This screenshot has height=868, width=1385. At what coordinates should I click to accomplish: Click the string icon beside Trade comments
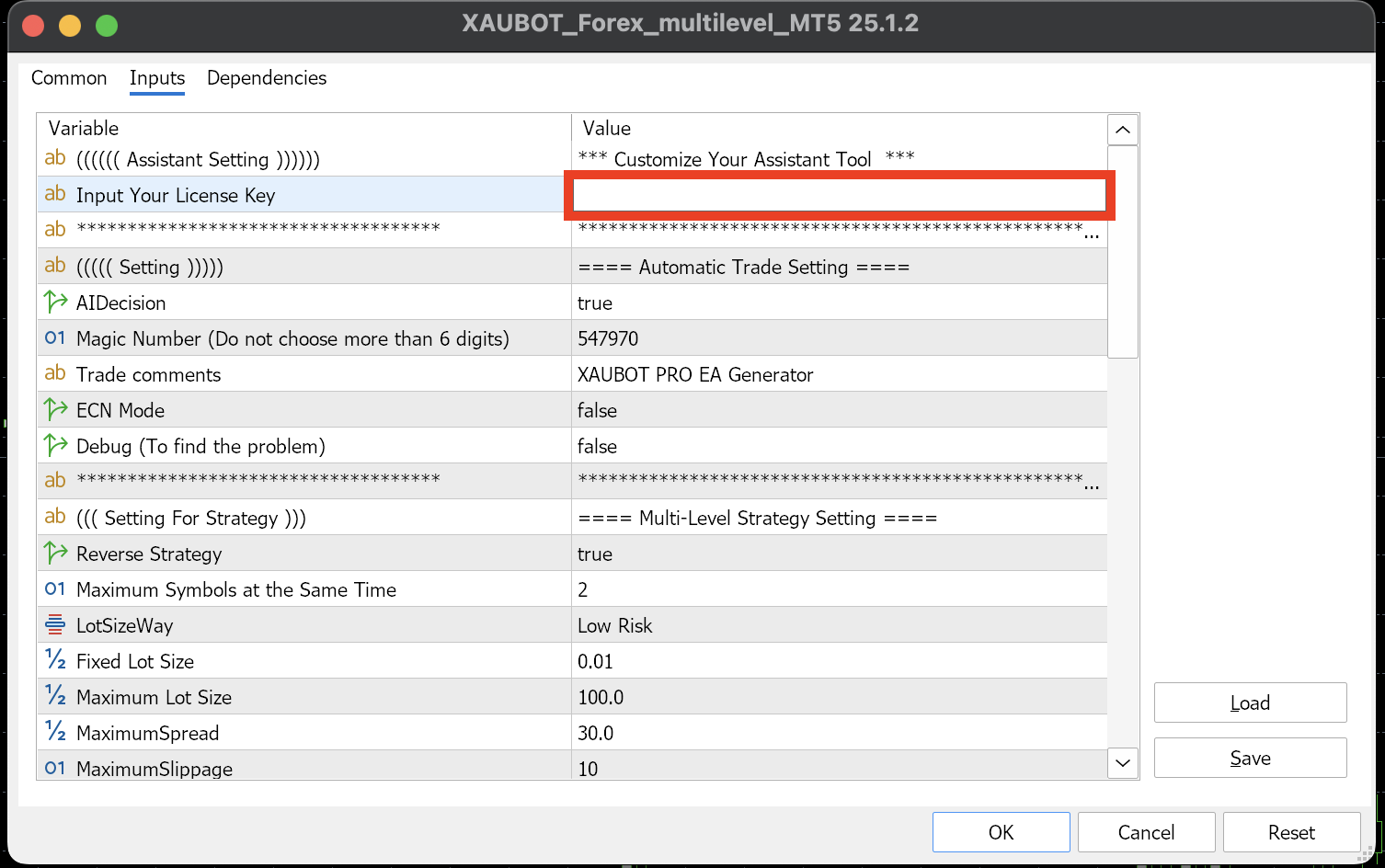point(55,373)
